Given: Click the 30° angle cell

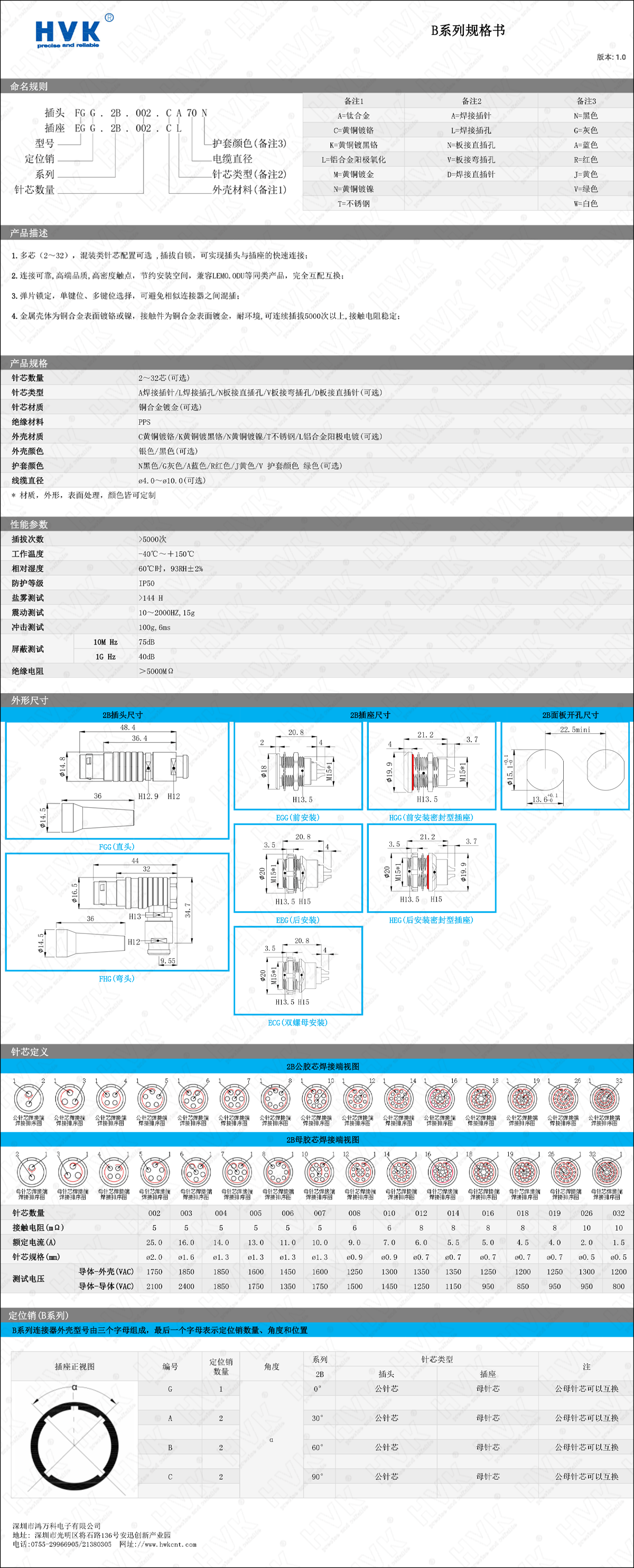Looking at the screenshot, I should pos(318,1418).
